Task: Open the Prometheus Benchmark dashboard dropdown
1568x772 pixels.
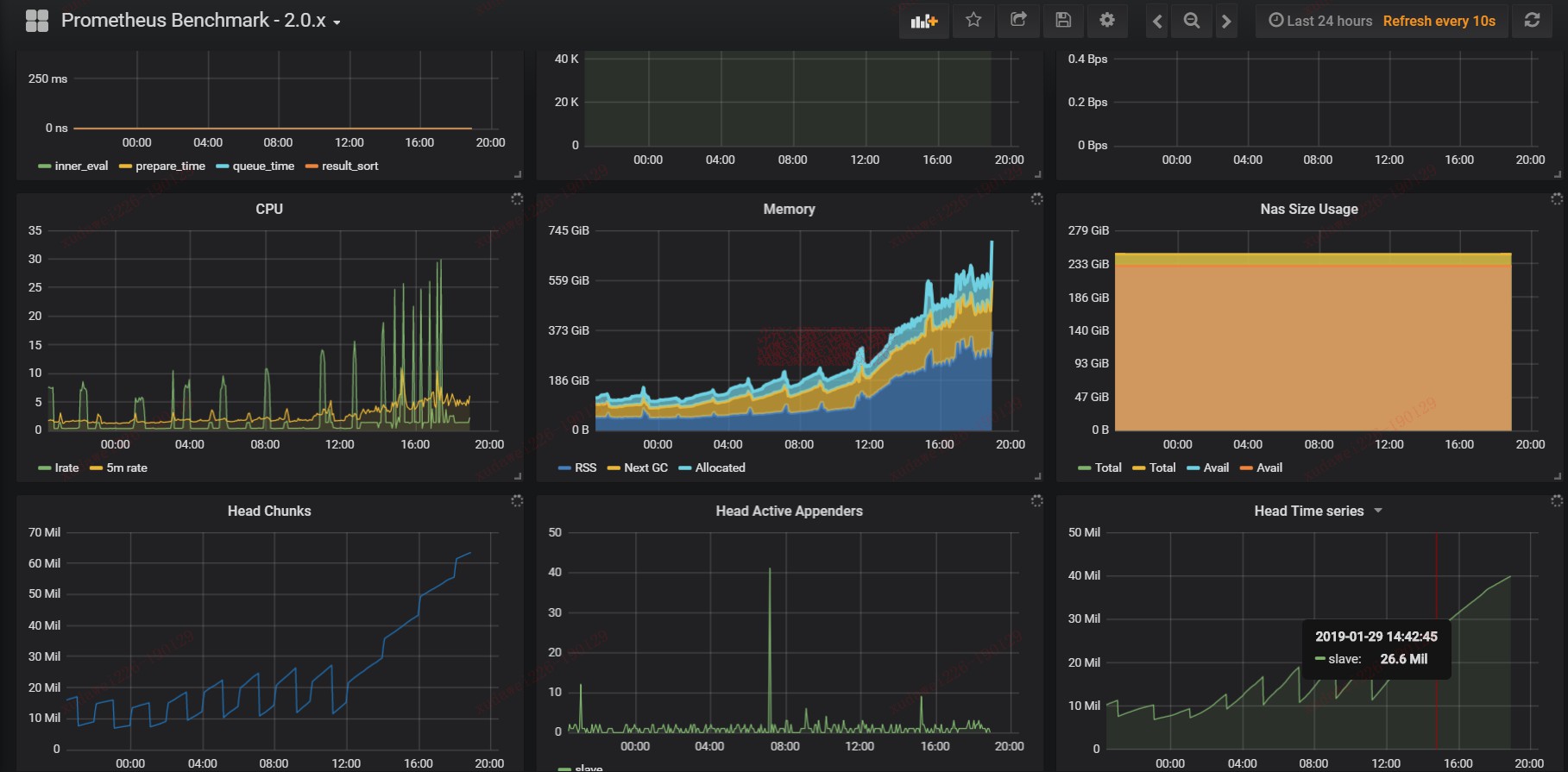Action: pyautogui.click(x=201, y=21)
